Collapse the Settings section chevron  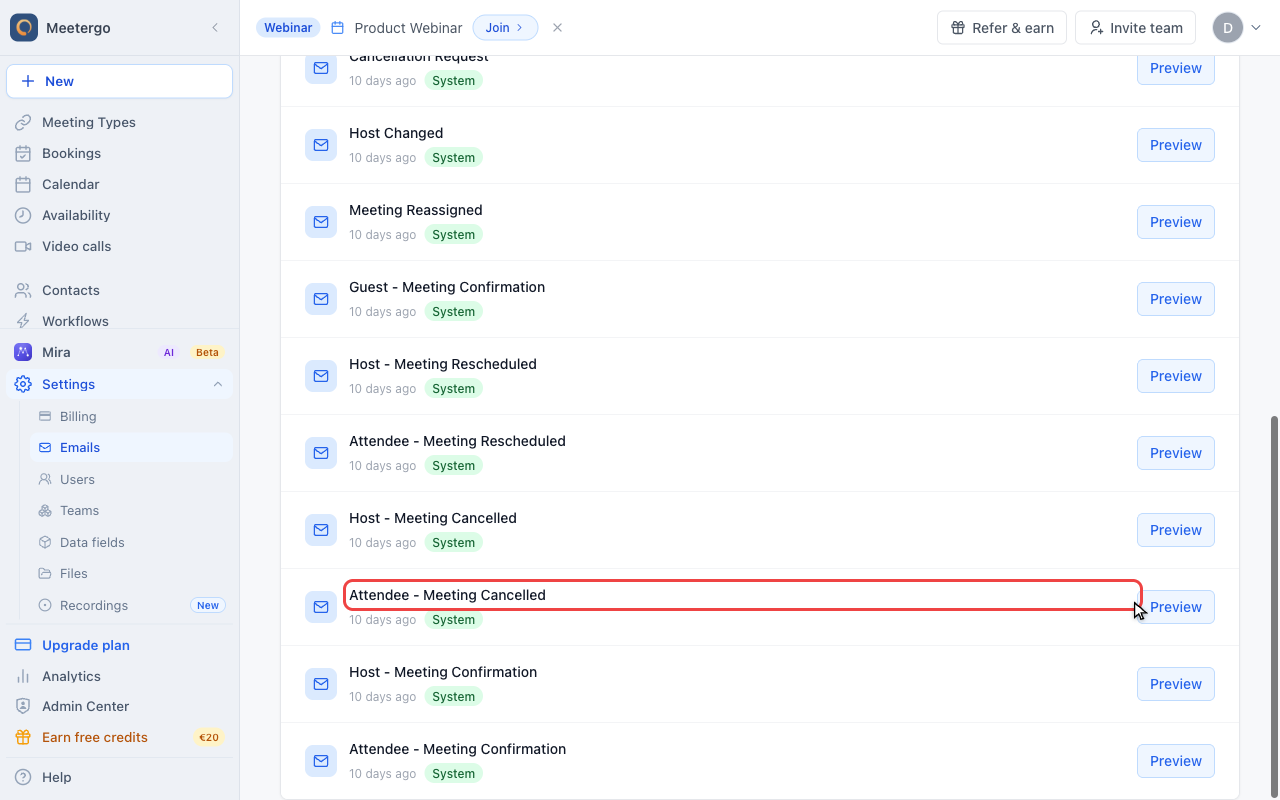pyautogui.click(x=218, y=384)
